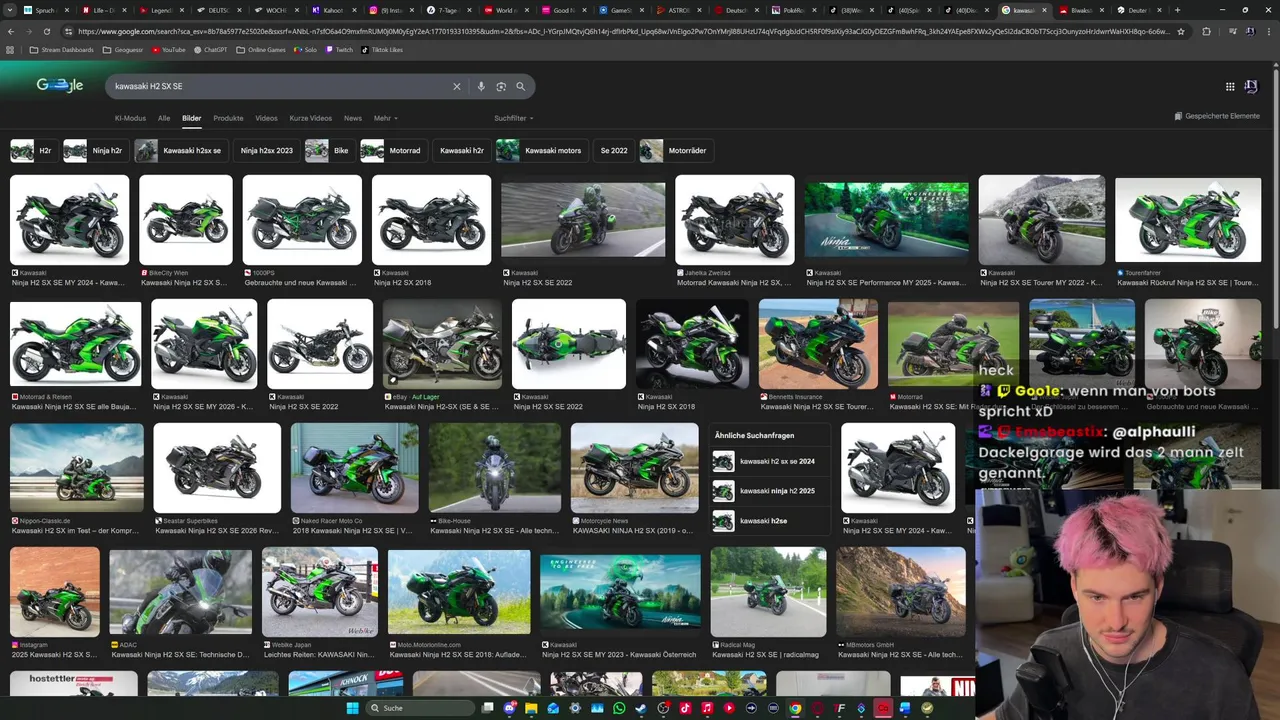Open Apple Music from the taskbar

pyautogui.click(x=707, y=708)
